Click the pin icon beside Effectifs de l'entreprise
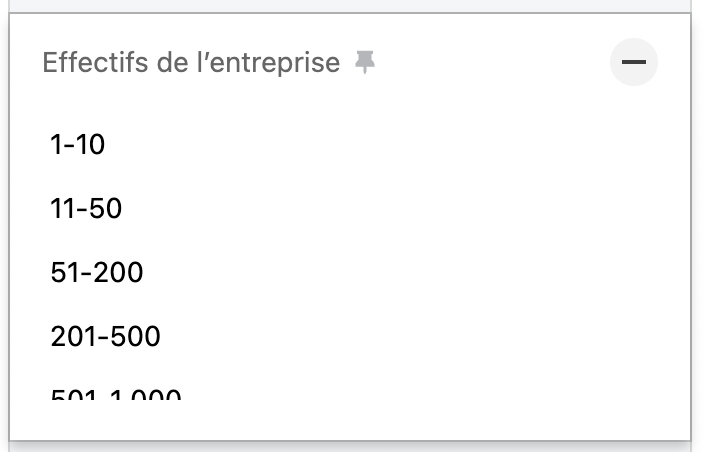Viewport: 704px width, 452px height. [x=365, y=62]
